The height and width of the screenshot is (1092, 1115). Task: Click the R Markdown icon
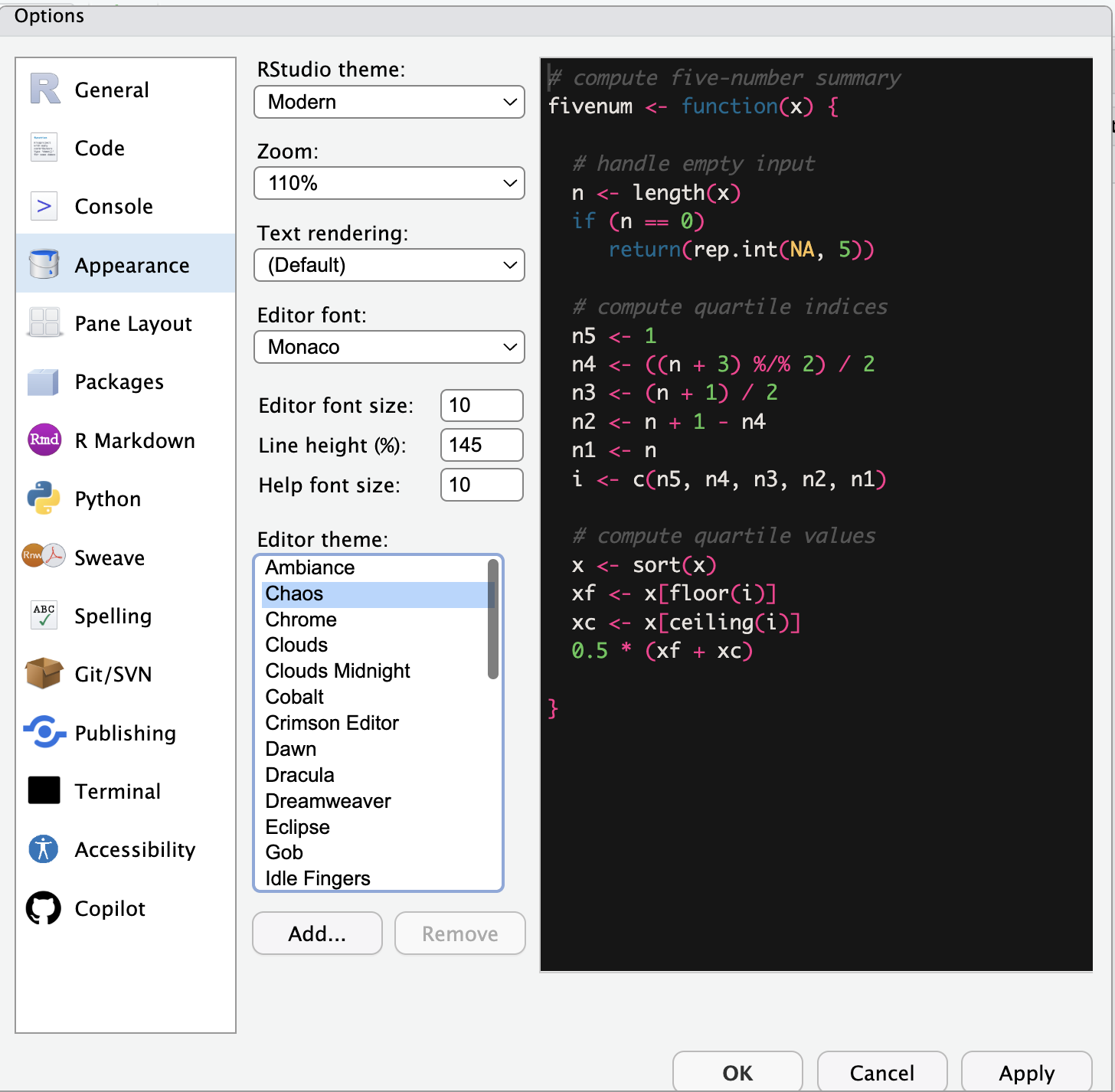[x=44, y=440]
